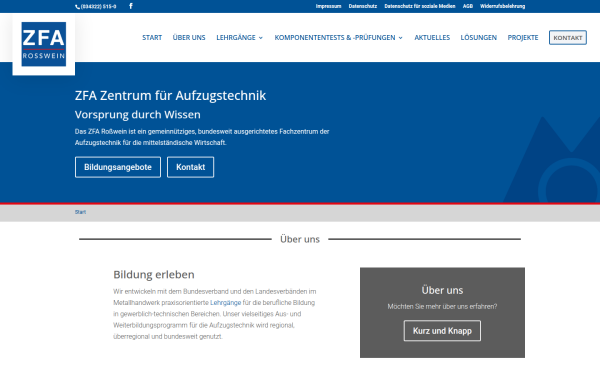The width and height of the screenshot is (600, 375).
Task: Click the ZFA Rosswein logo
Action: pyautogui.click(x=44, y=44)
